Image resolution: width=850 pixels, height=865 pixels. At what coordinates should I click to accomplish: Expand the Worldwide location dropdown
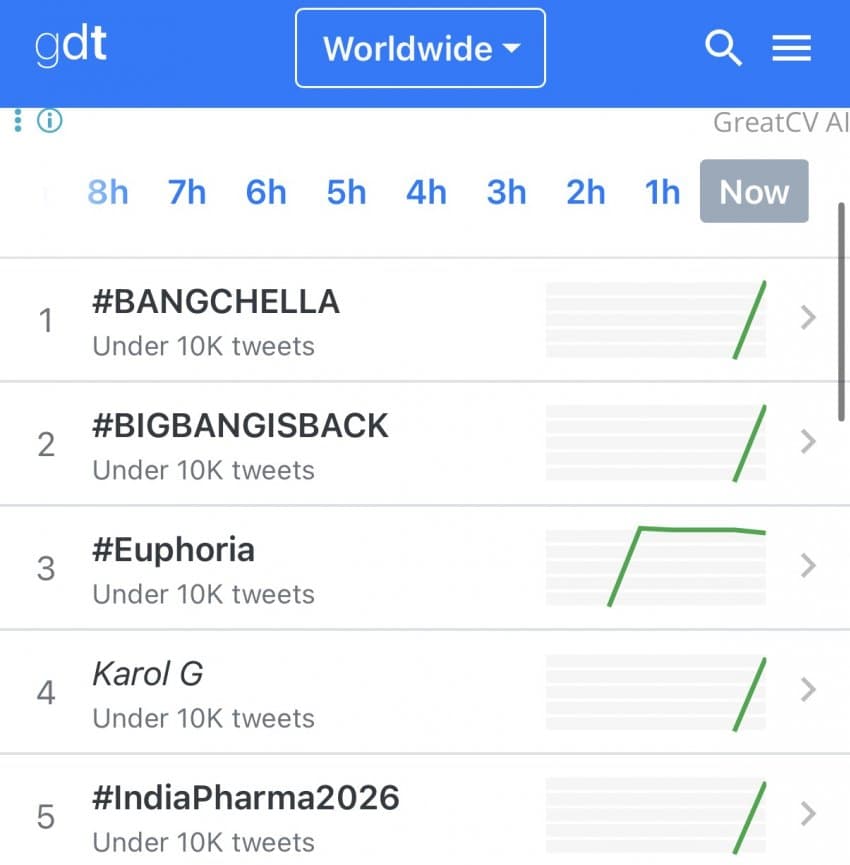[421, 48]
